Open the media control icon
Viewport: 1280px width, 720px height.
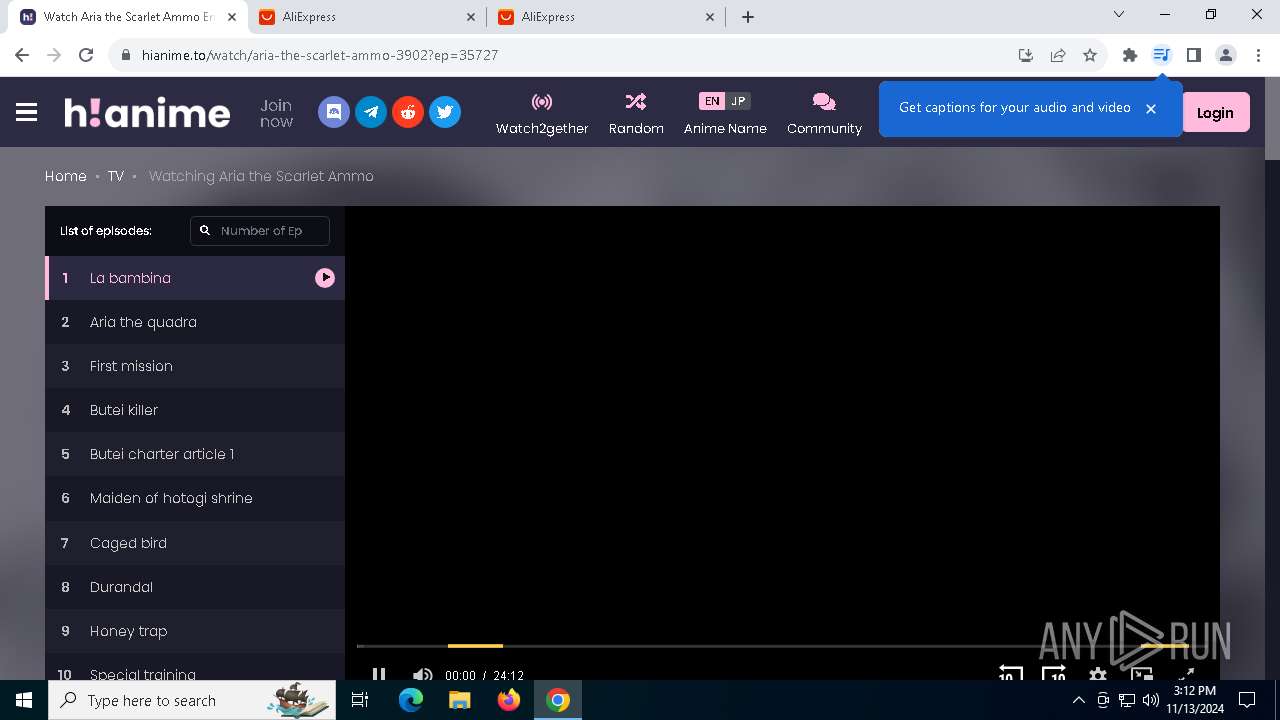pos(1161,55)
